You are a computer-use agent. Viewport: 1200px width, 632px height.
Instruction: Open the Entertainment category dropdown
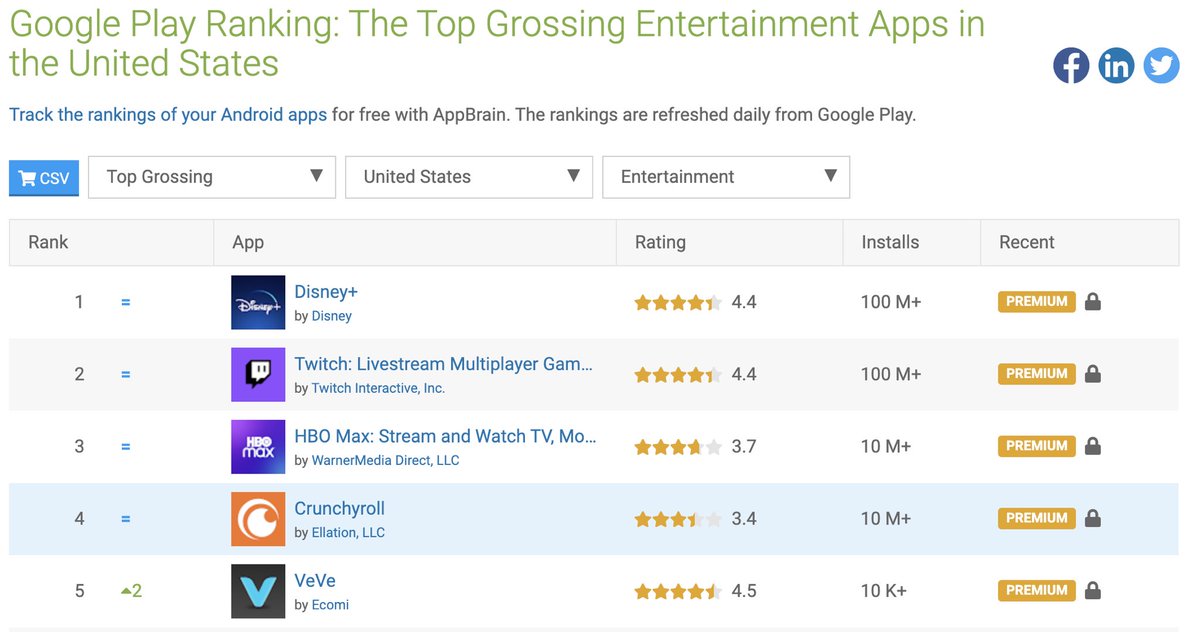pos(726,177)
